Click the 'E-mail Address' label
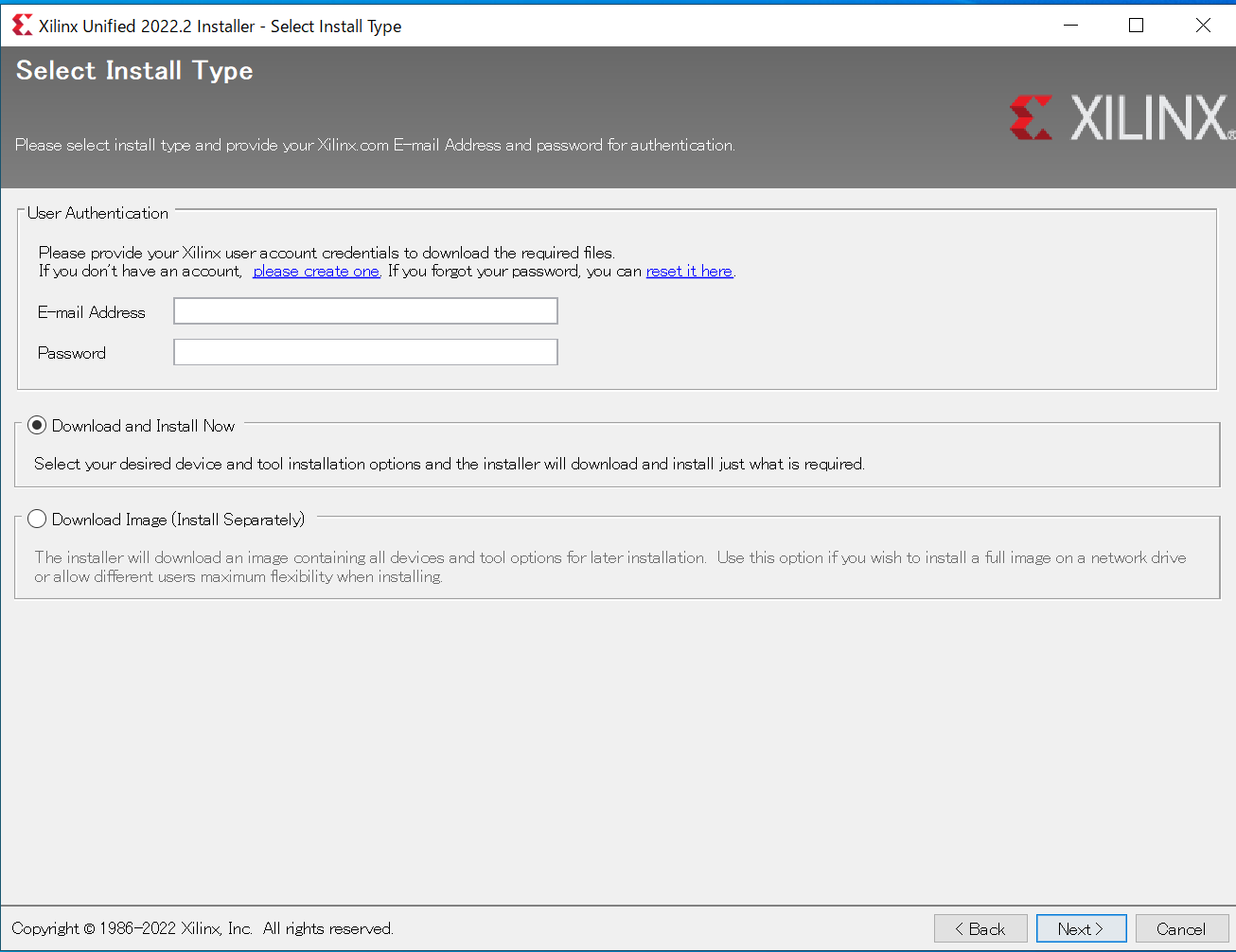 click(x=92, y=312)
